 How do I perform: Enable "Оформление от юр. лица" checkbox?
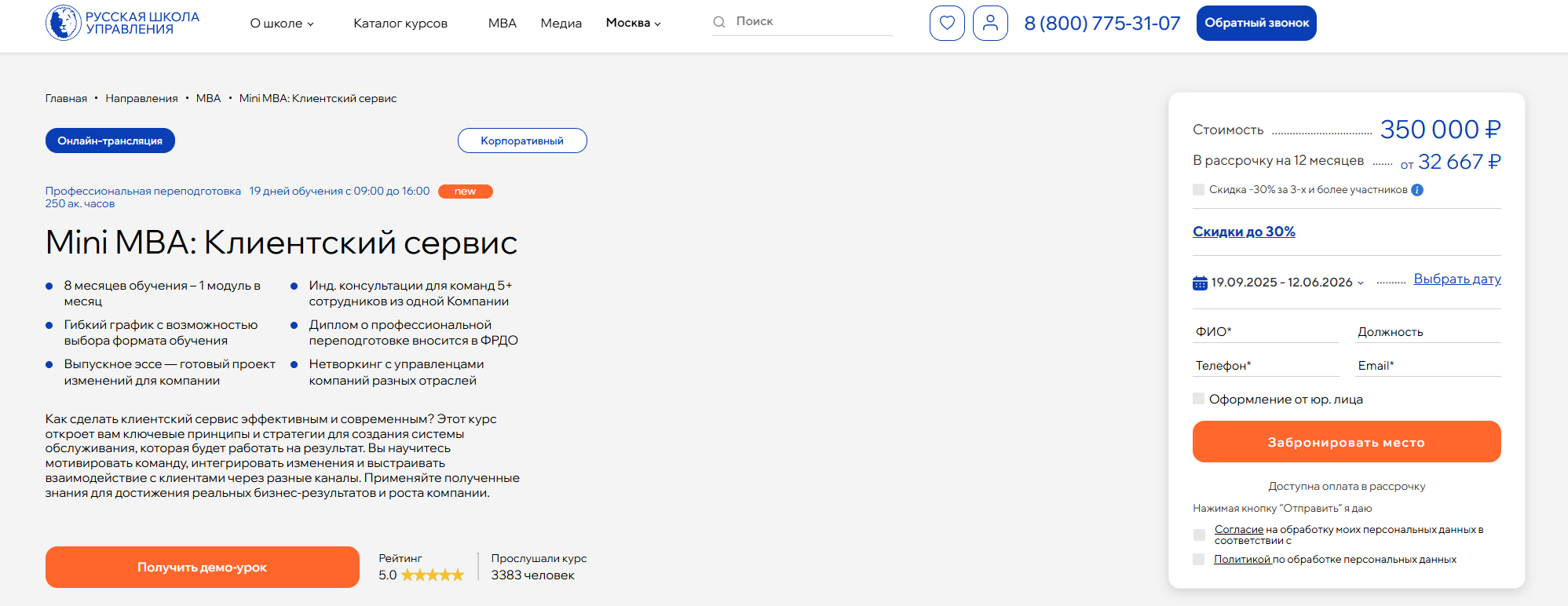click(1198, 399)
